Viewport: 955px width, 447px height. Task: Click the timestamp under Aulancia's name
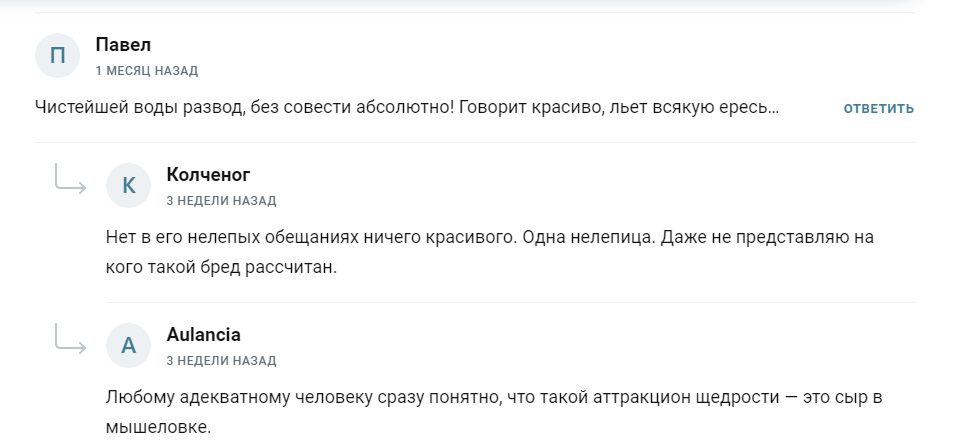221,361
